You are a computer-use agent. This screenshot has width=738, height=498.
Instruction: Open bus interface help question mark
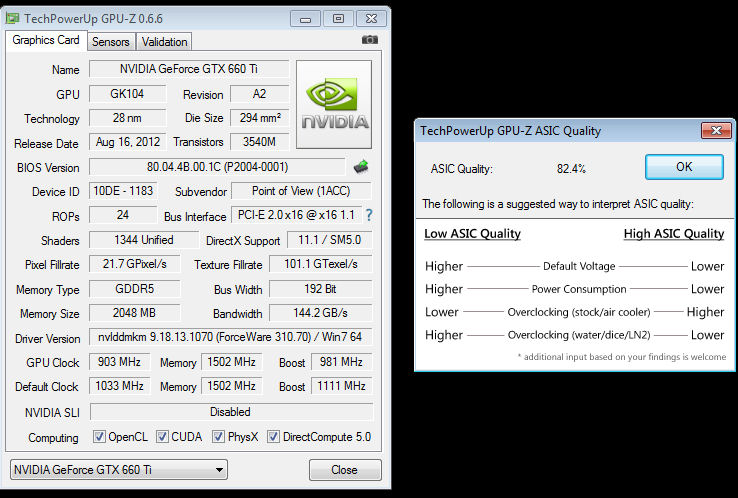click(x=369, y=216)
